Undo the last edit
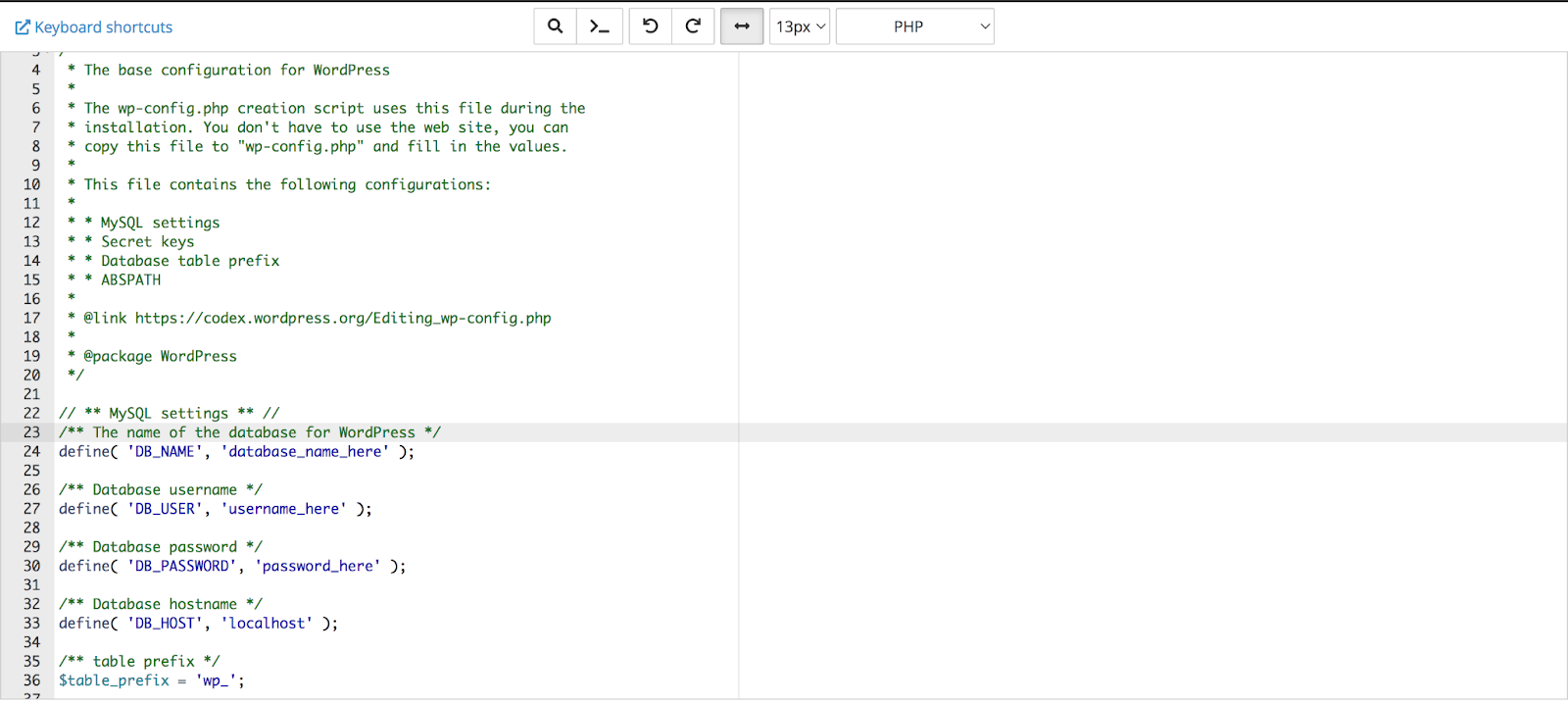The image size is (1568, 705). [650, 26]
